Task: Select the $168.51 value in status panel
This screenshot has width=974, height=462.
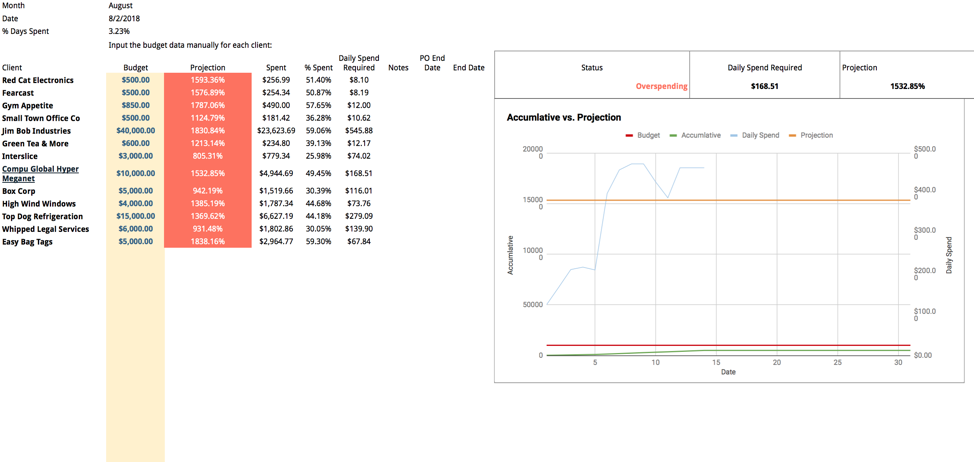Action: [x=765, y=87]
